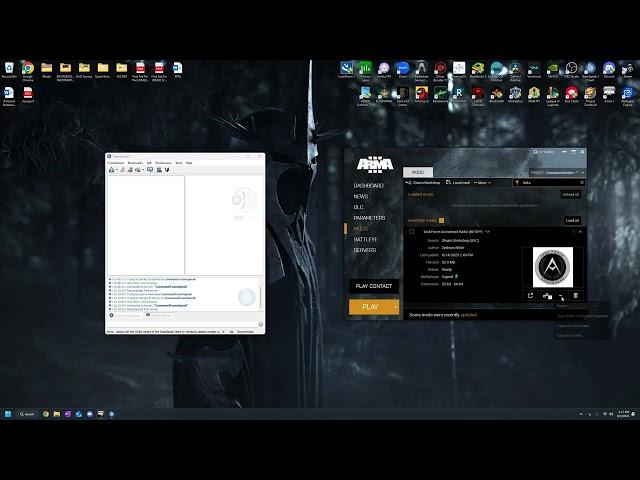Image resolution: width=640 pixels, height=480 pixels.
Task: Open mod folder link icon
Action: pyautogui.click(x=546, y=295)
